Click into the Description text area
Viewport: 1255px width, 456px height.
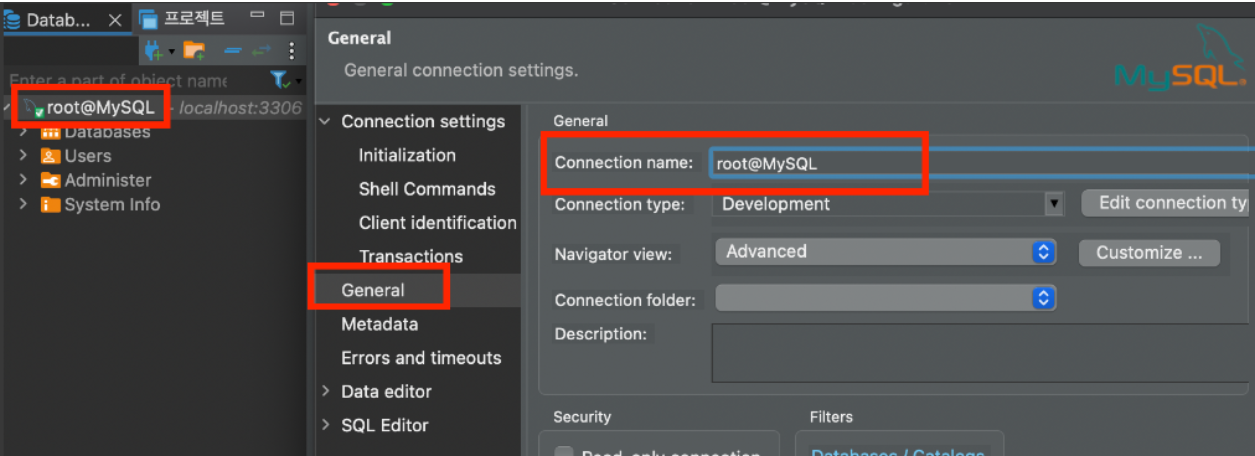tap(982, 352)
